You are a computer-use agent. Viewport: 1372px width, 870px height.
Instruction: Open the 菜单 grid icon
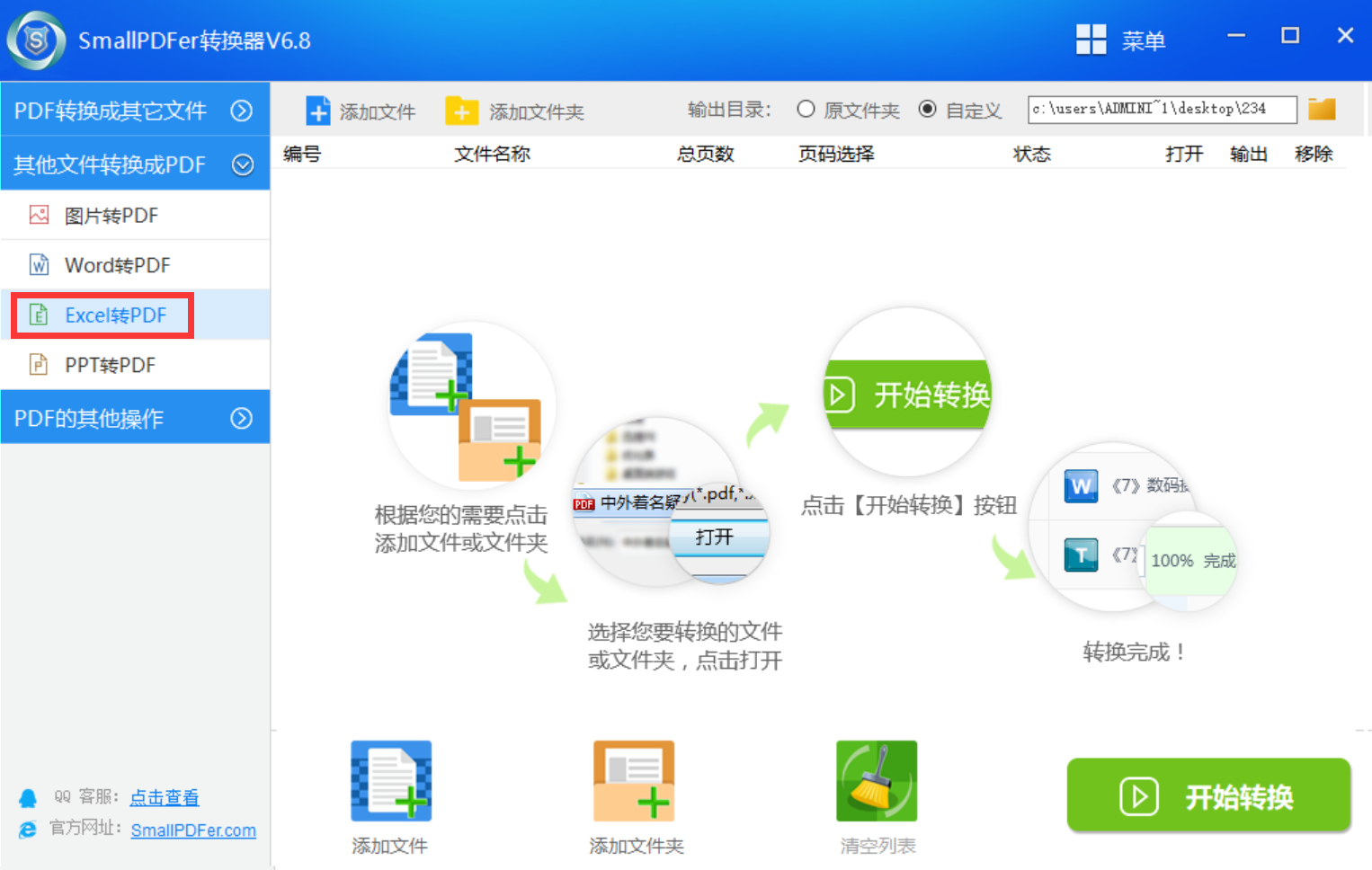click(x=1091, y=40)
